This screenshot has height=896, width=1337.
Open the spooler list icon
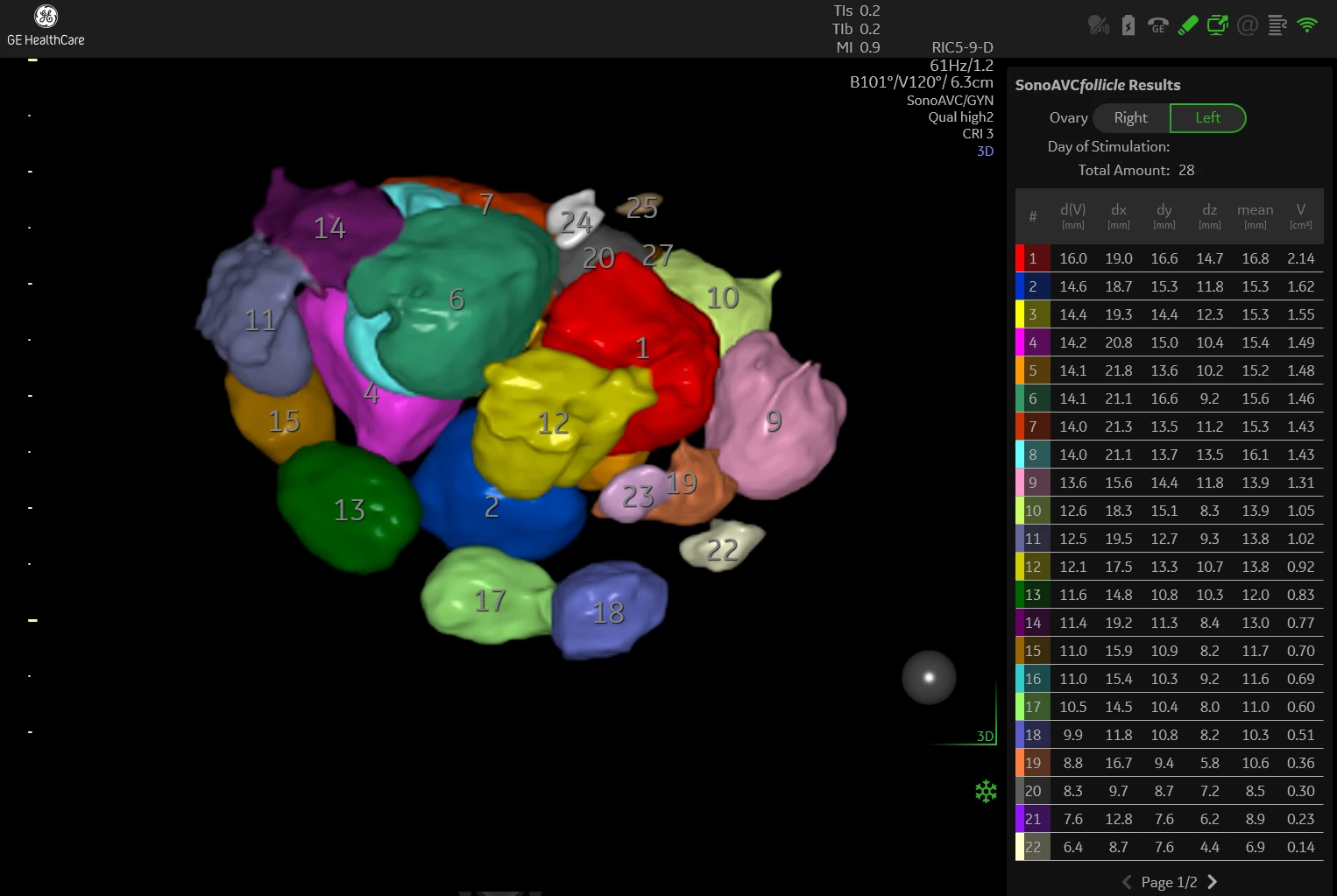tap(1277, 25)
